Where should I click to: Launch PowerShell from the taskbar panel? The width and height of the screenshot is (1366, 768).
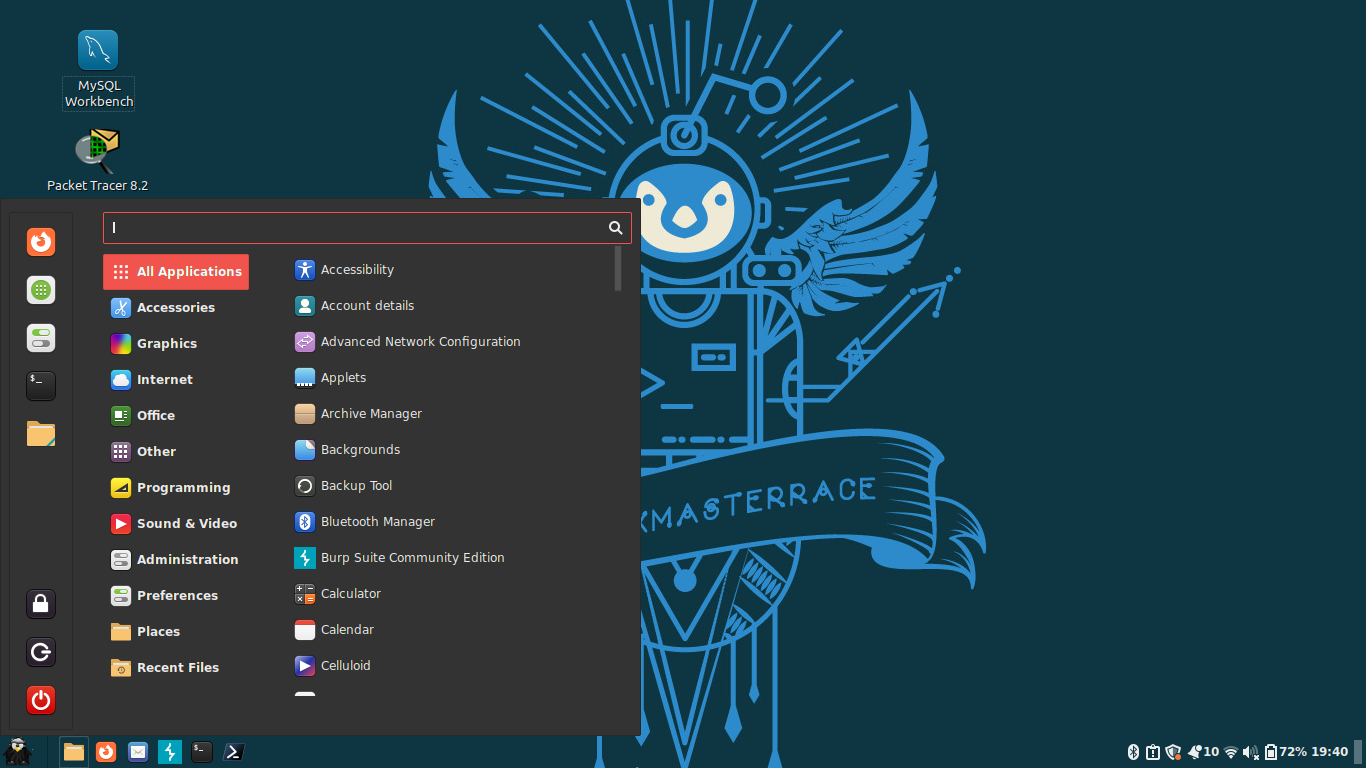234,752
